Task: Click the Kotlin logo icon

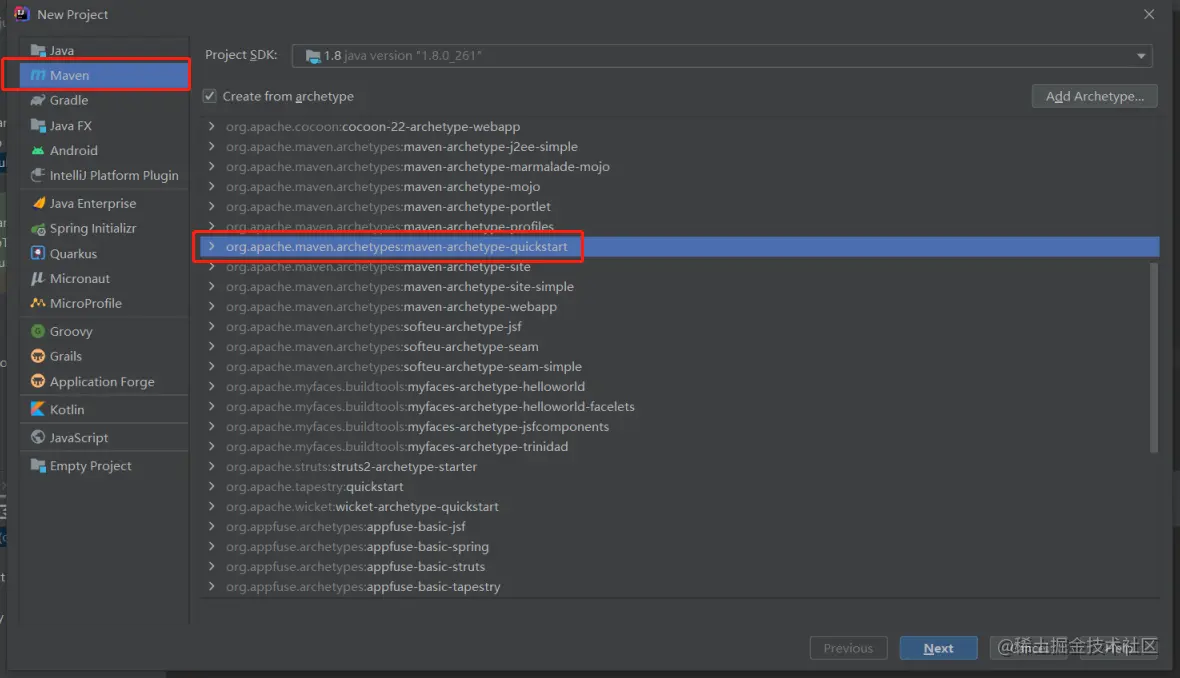Action: pyautogui.click(x=38, y=409)
